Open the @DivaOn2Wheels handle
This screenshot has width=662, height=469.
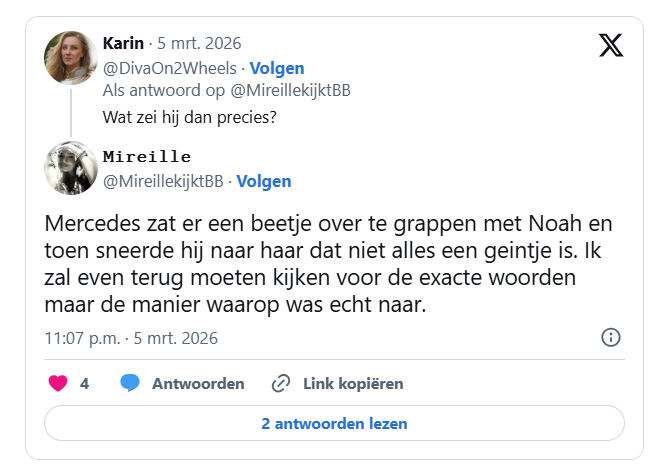pos(169,68)
